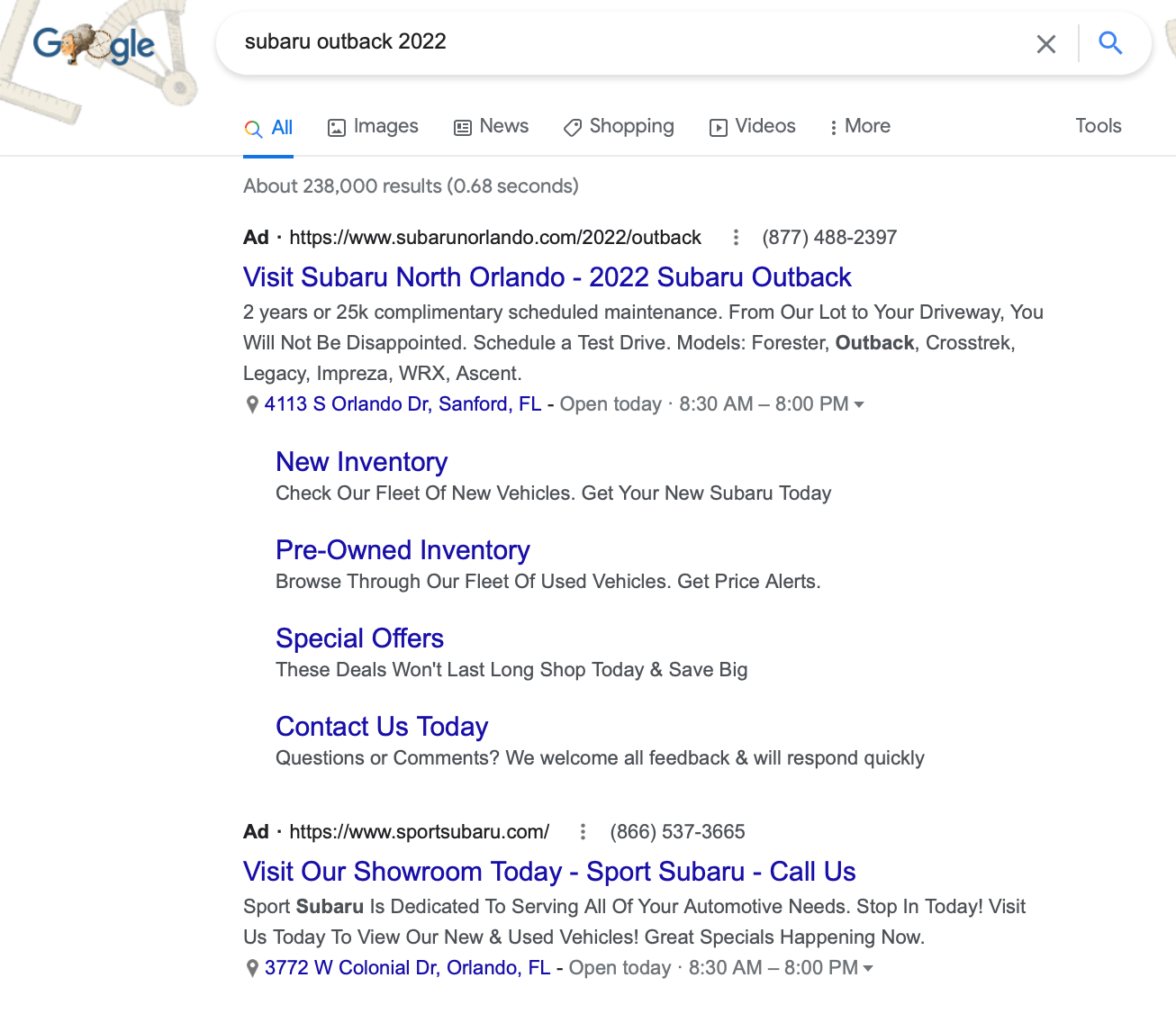The image size is (1176, 1014).
Task: Open Visit Subaru North Orlando ad link
Action: pyautogui.click(x=547, y=277)
